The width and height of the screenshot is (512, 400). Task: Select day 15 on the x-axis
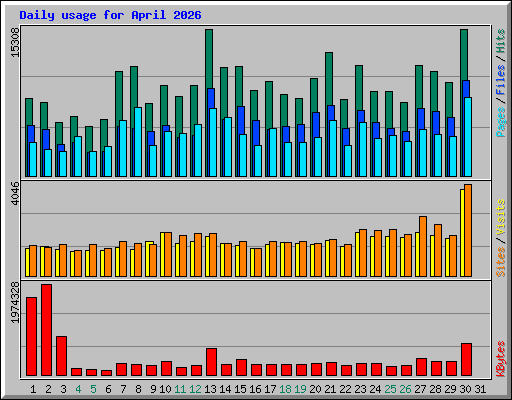pyautogui.click(x=240, y=389)
